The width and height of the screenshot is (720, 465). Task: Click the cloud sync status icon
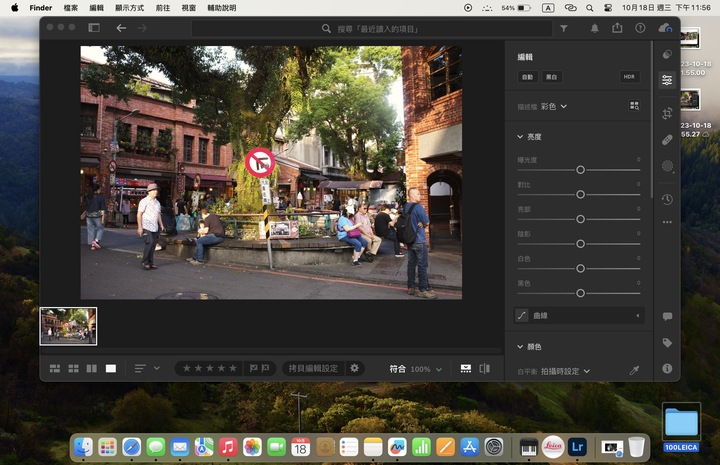(x=665, y=28)
